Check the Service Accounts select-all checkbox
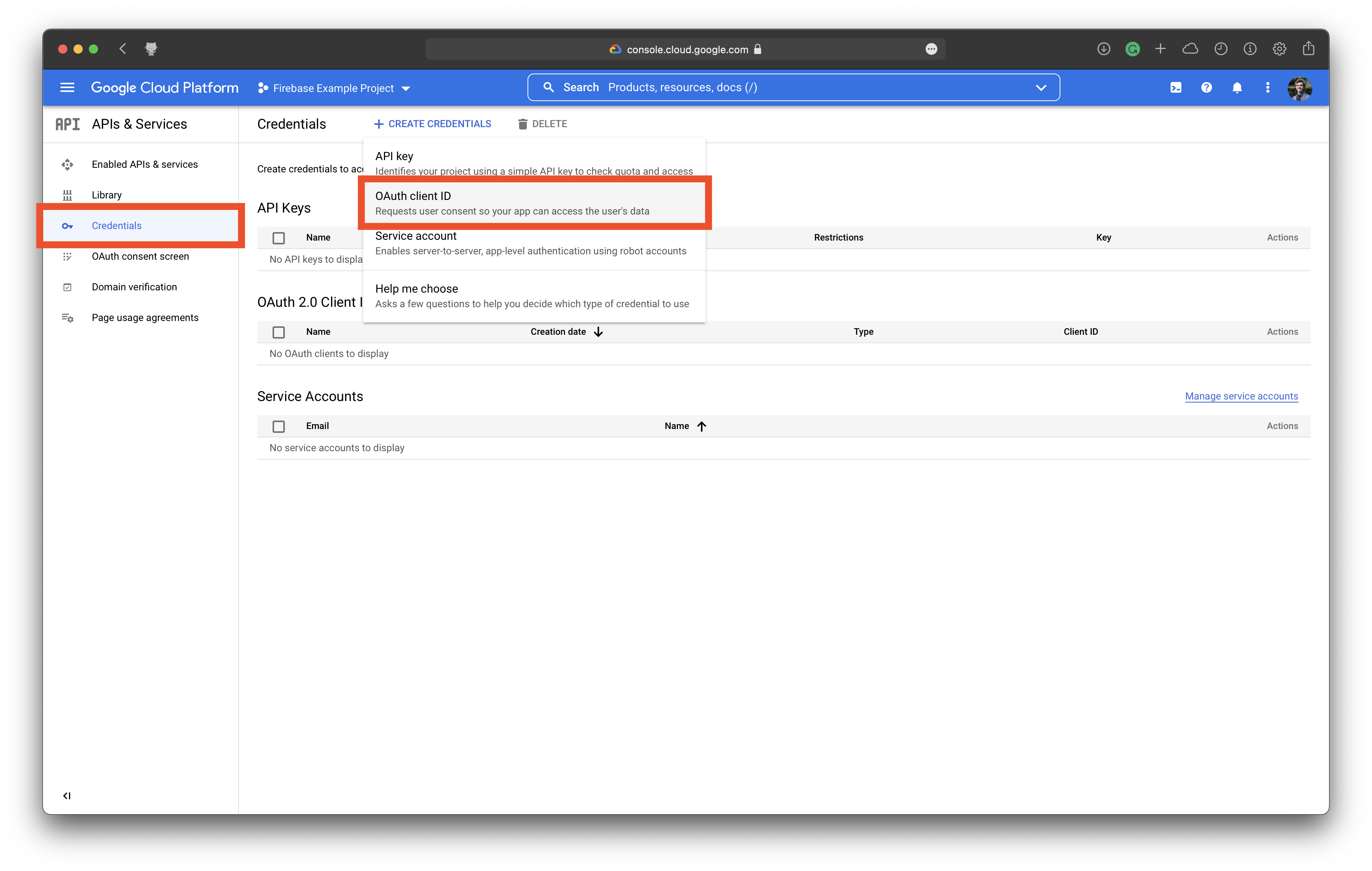Screen dimensions: 1372x871 pos(279,426)
